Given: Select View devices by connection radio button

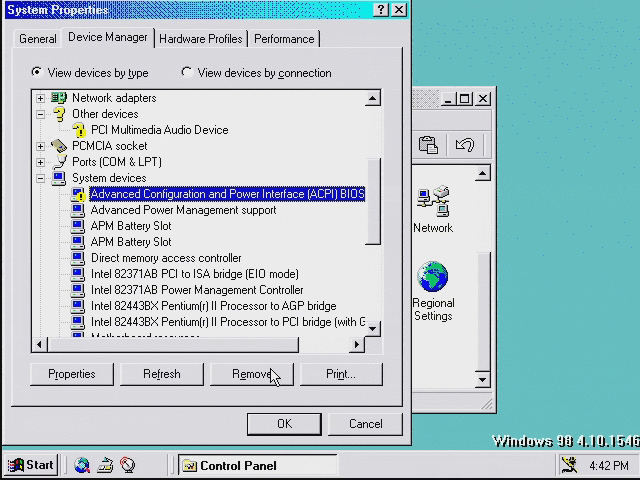Looking at the screenshot, I should click(x=187, y=72).
